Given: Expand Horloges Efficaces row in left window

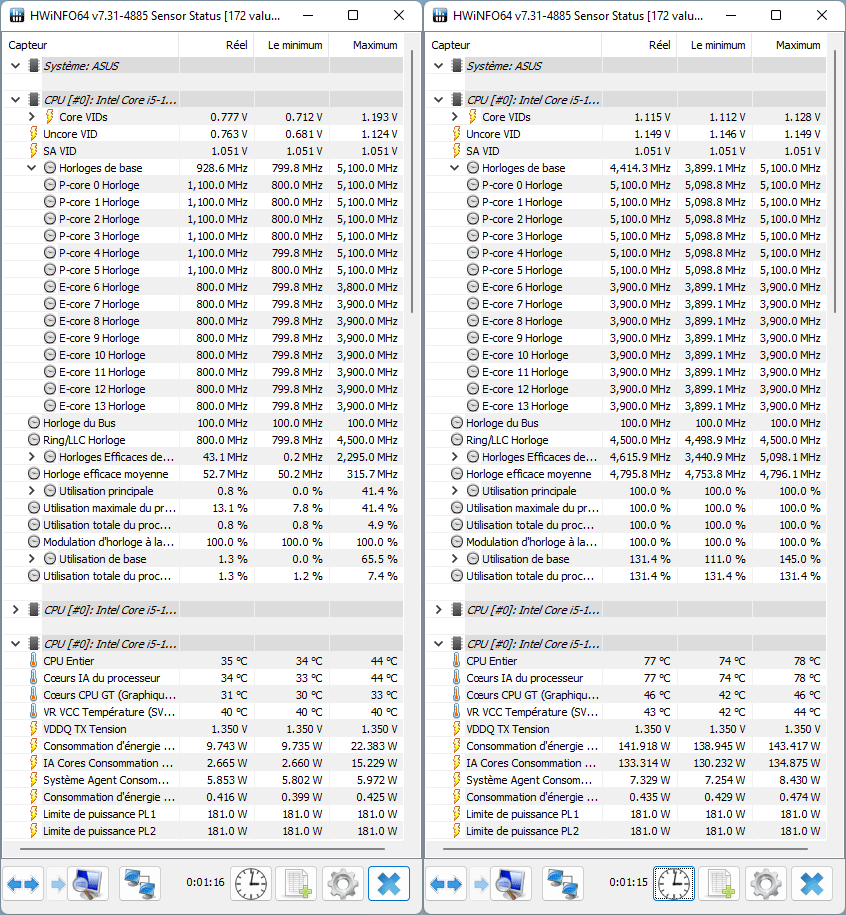Looking at the screenshot, I should [x=33, y=457].
